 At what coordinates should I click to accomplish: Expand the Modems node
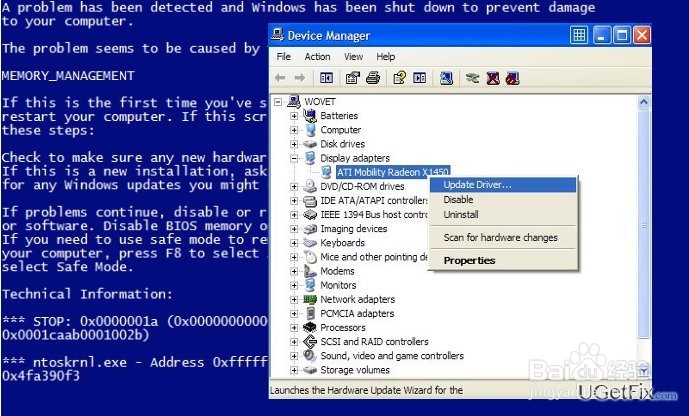(x=294, y=271)
